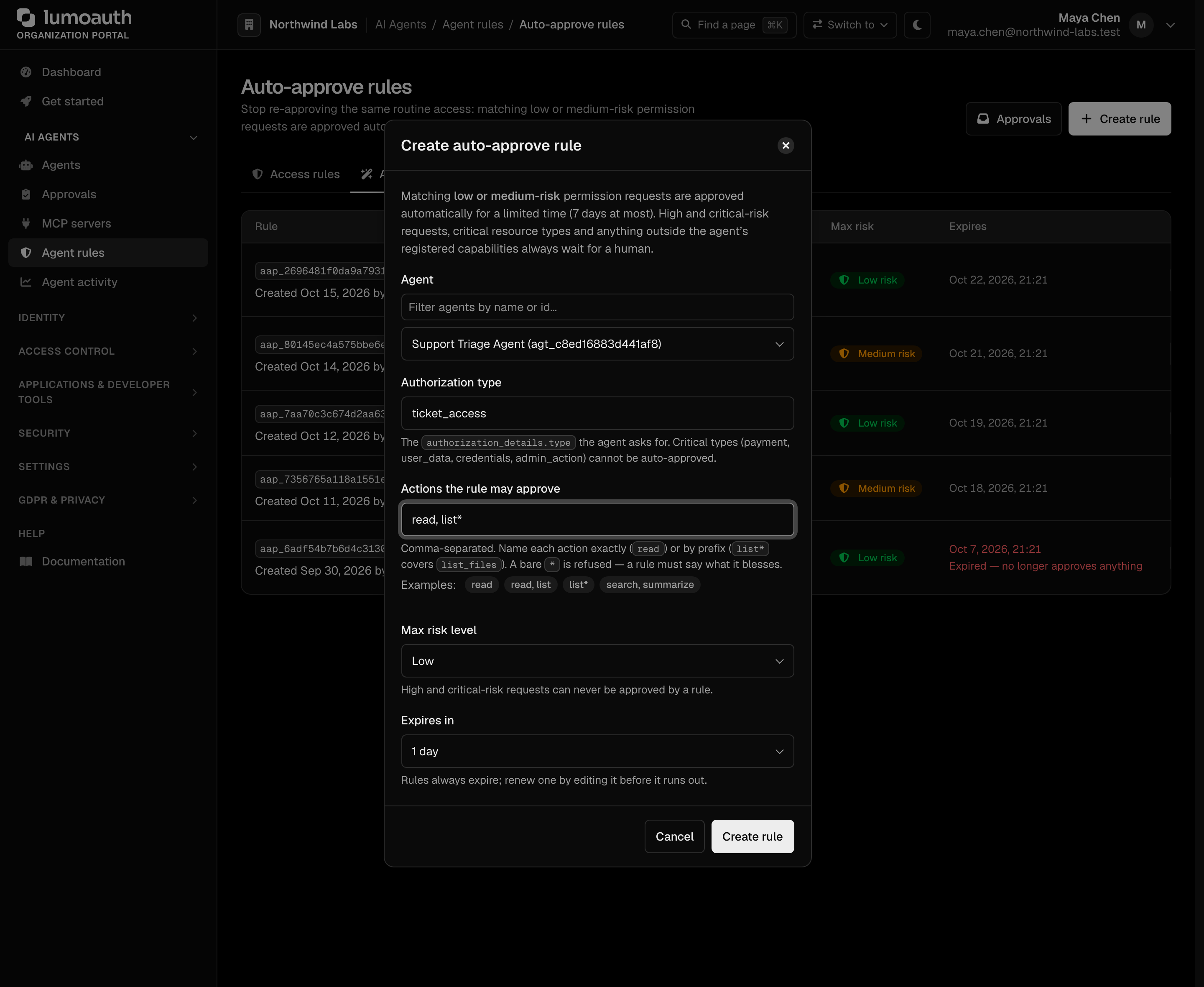1204x987 pixels.
Task: Click the page header Create rule button
Action: click(1119, 119)
